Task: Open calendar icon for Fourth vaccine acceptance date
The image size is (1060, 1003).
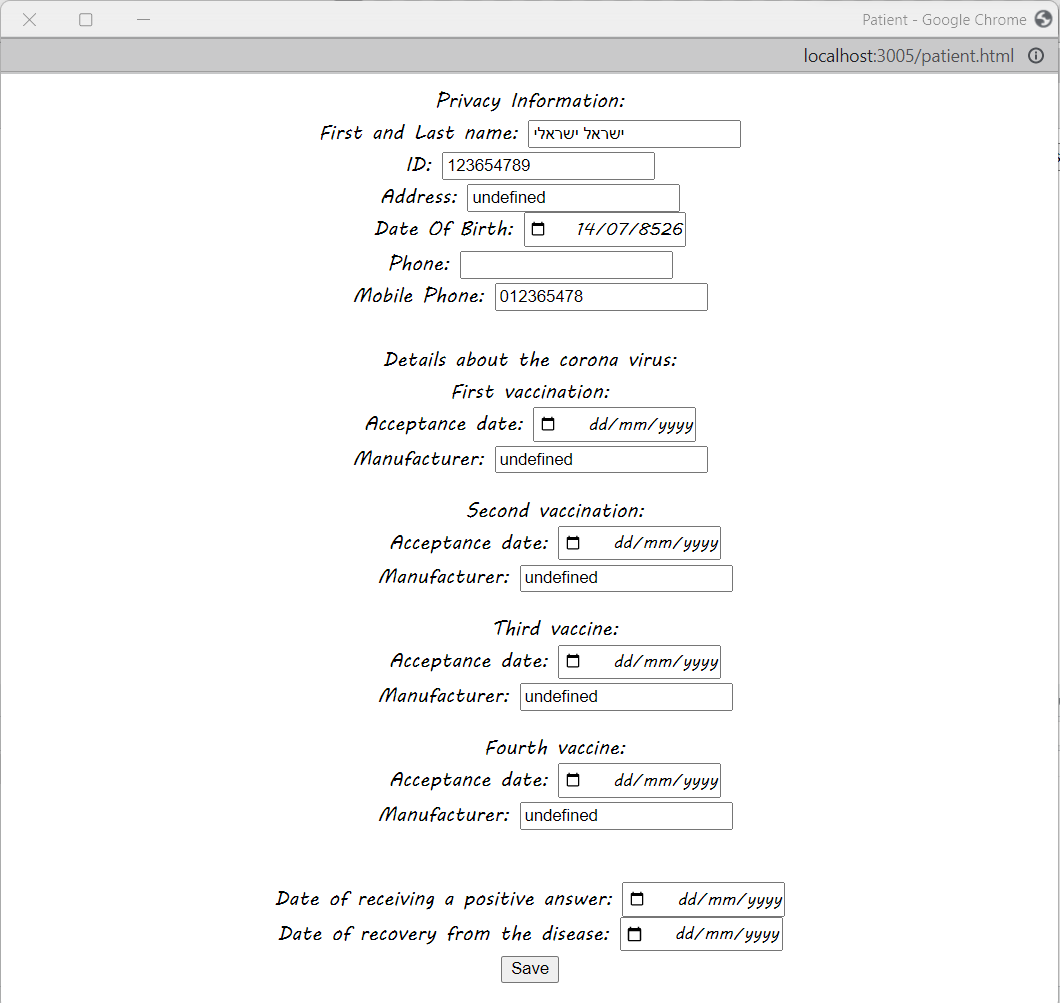Action: (x=573, y=780)
